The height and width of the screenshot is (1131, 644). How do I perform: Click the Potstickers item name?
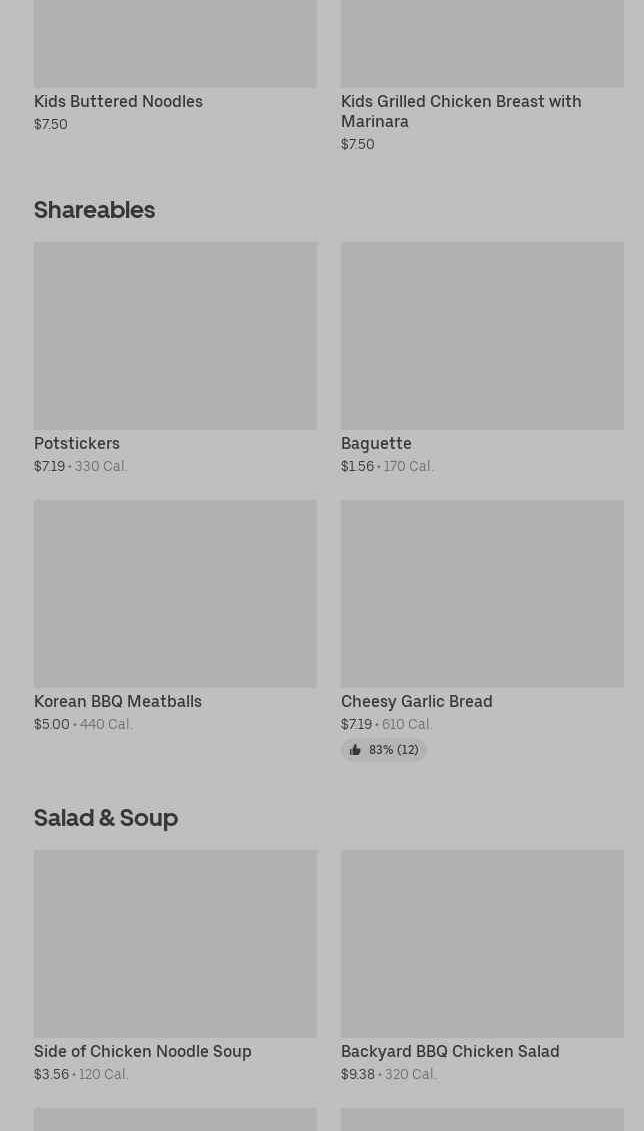77,443
